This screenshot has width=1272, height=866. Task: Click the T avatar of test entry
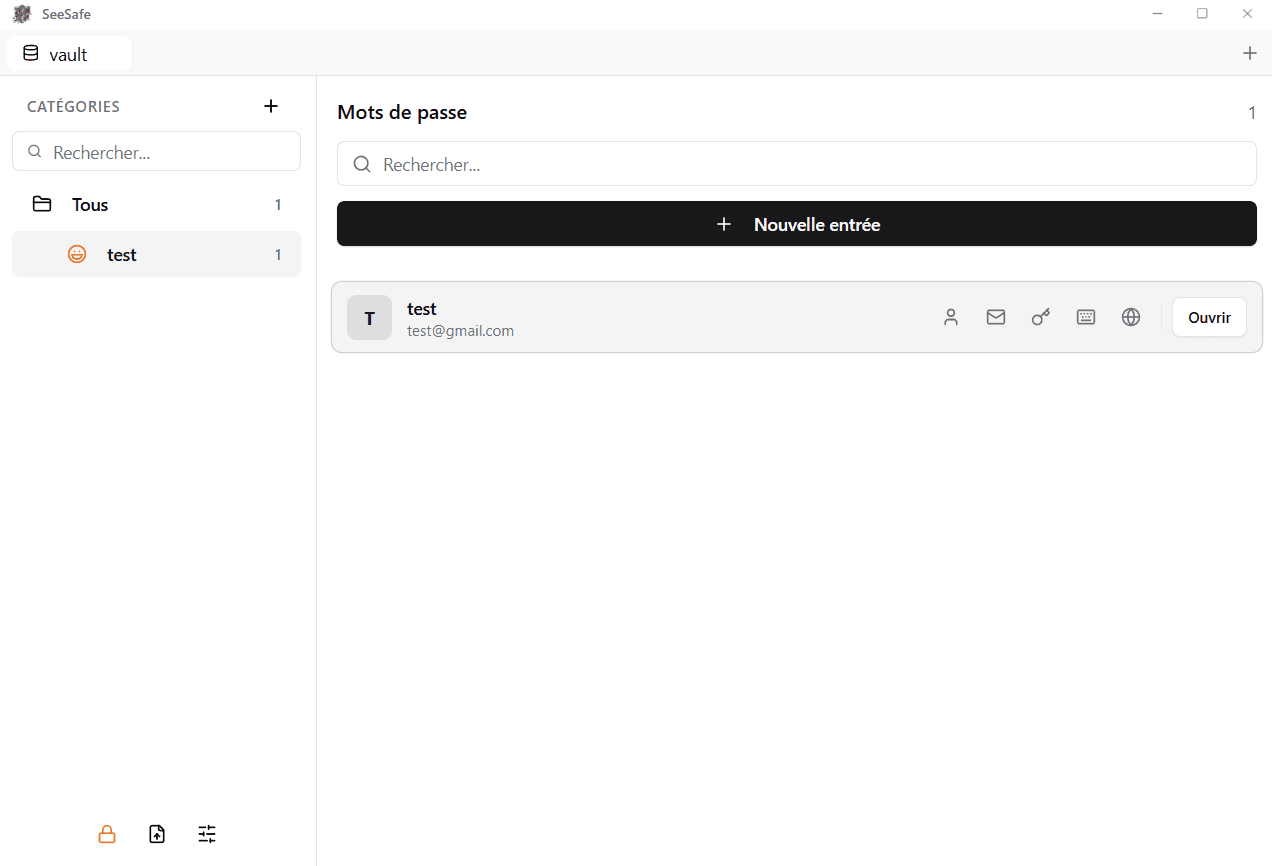coord(369,318)
